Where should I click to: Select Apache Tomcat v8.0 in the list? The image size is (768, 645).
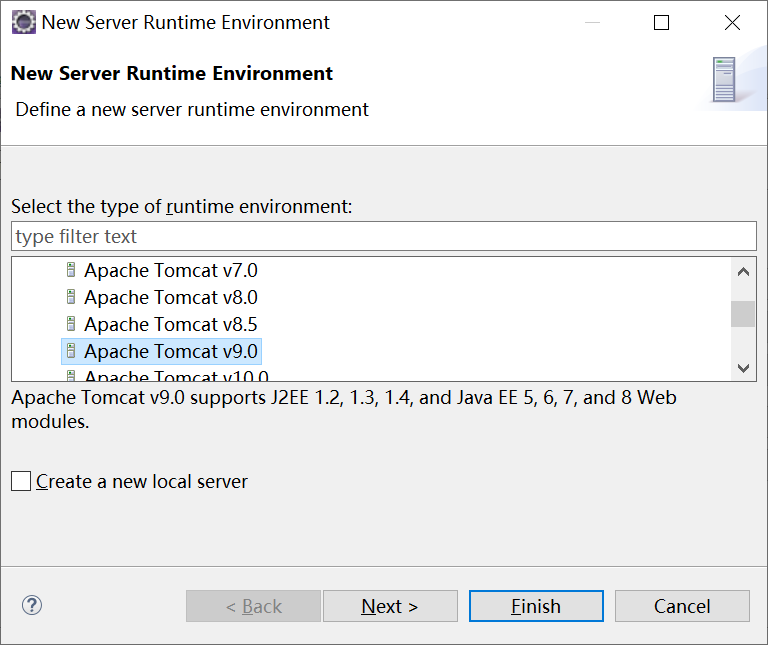click(170, 297)
